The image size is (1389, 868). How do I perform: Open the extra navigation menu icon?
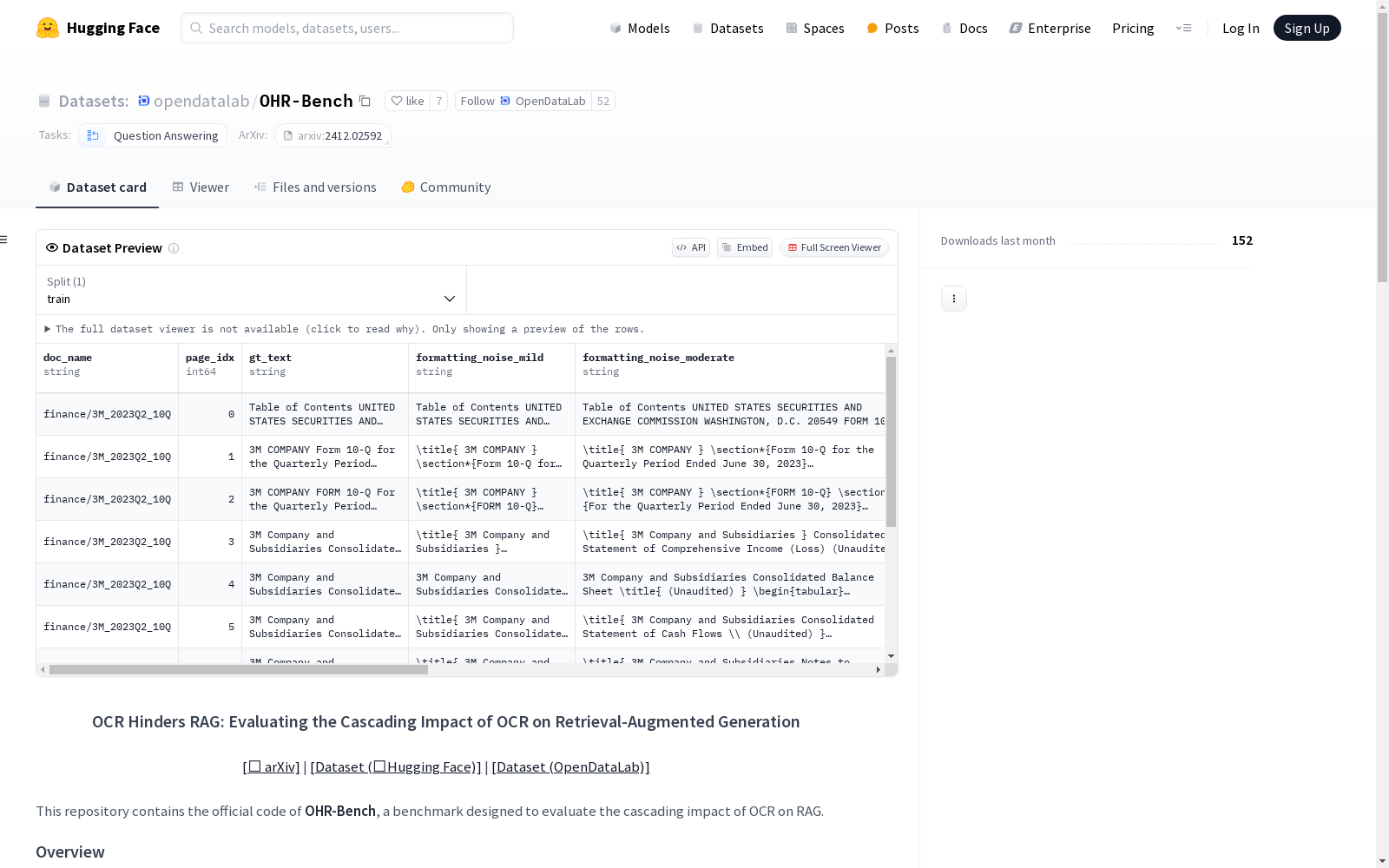coord(1183,28)
